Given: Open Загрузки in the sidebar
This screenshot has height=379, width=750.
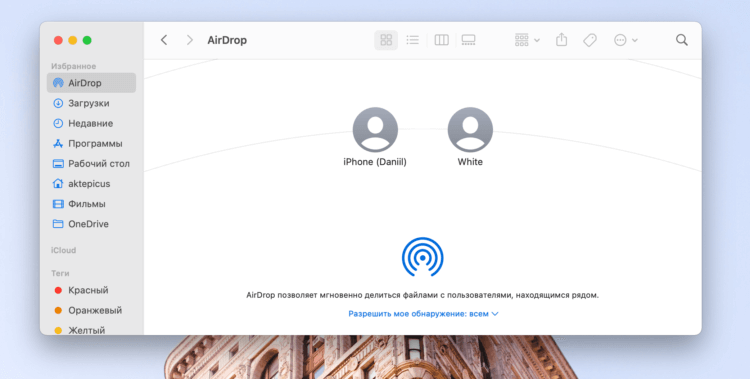Looking at the screenshot, I should point(91,103).
